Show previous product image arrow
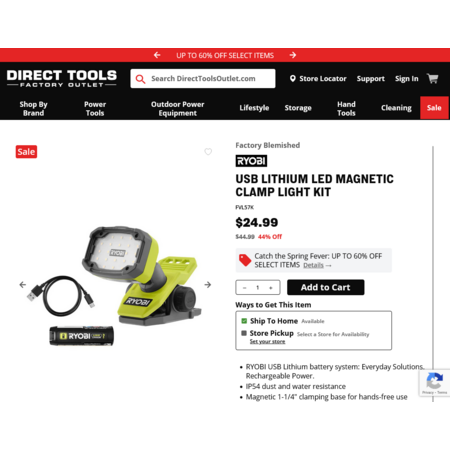Image resolution: width=450 pixels, height=450 pixels. pyautogui.click(x=23, y=284)
